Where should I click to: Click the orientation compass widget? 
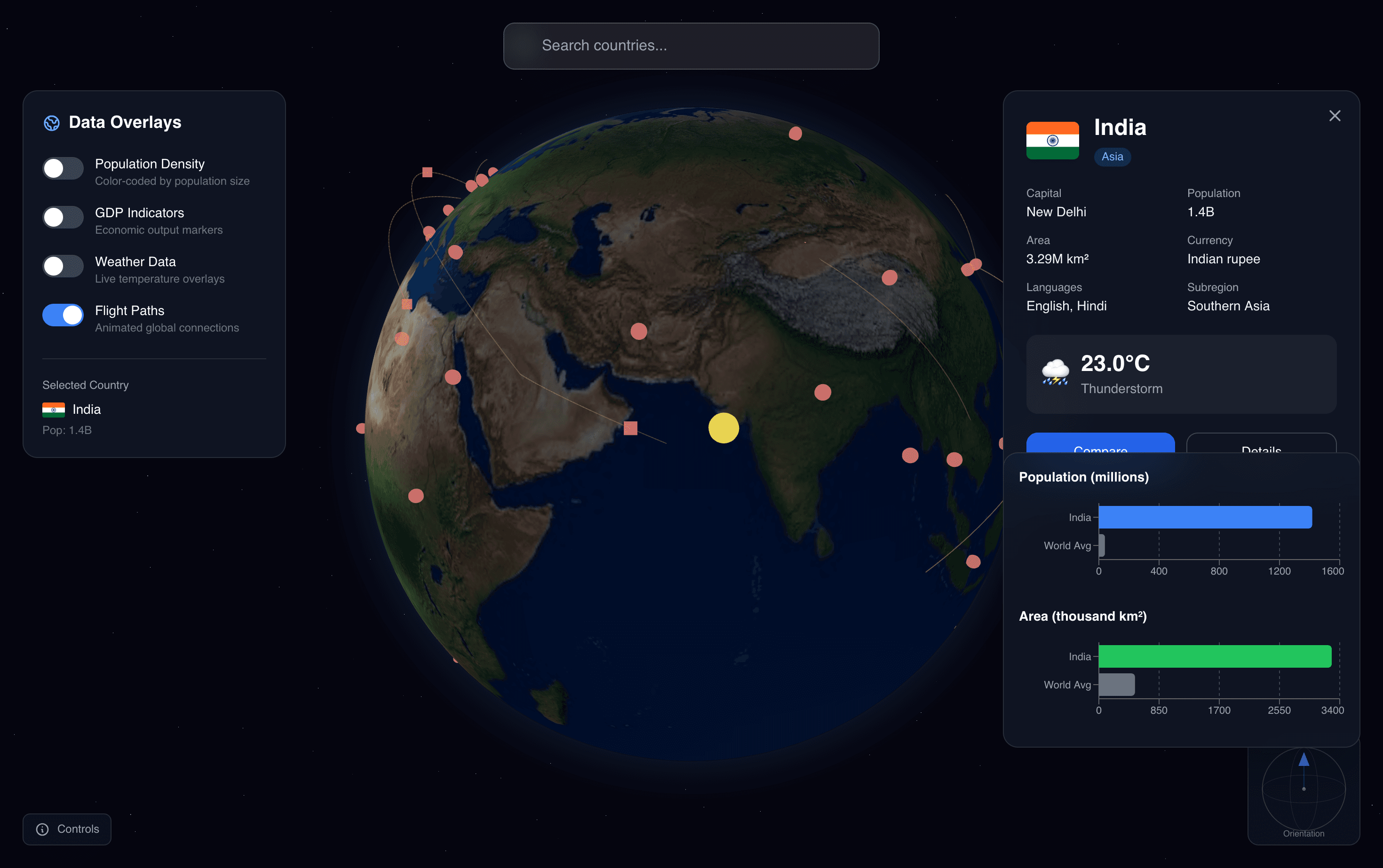pos(1304,790)
